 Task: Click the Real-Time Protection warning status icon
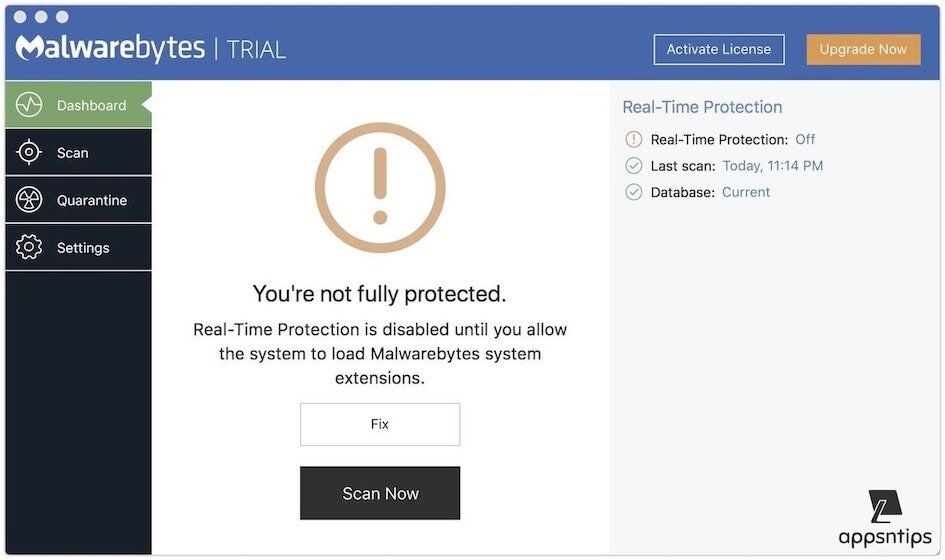click(x=633, y=140)
